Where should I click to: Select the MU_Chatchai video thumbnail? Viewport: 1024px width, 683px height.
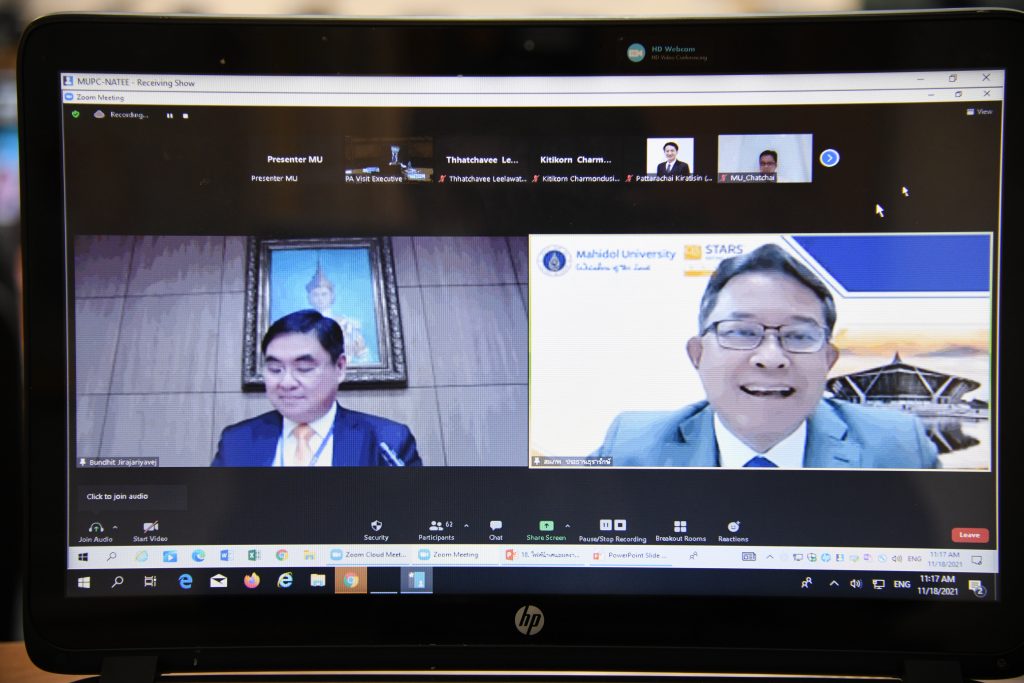pyautogui.click(x=764, y=158)
